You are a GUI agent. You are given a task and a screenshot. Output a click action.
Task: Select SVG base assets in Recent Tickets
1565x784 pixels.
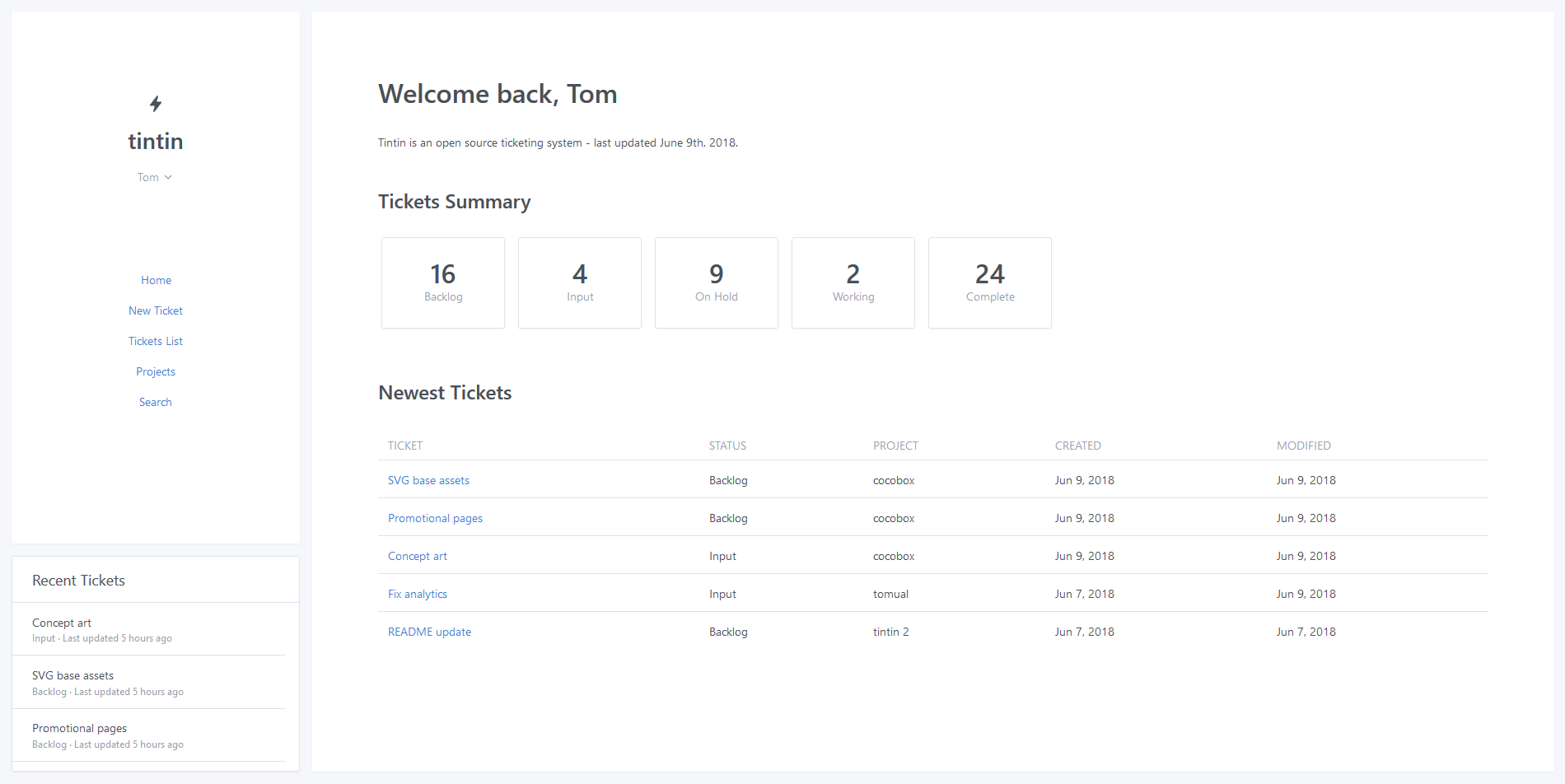pyautogui.click(x=72, y=675)
